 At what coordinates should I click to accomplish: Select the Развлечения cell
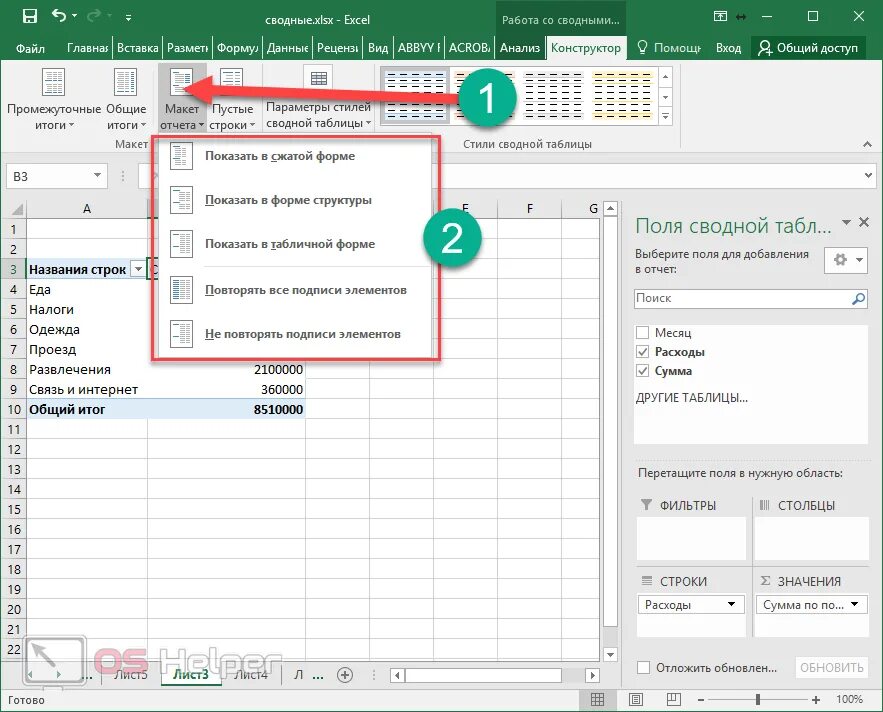coord(87,370)
